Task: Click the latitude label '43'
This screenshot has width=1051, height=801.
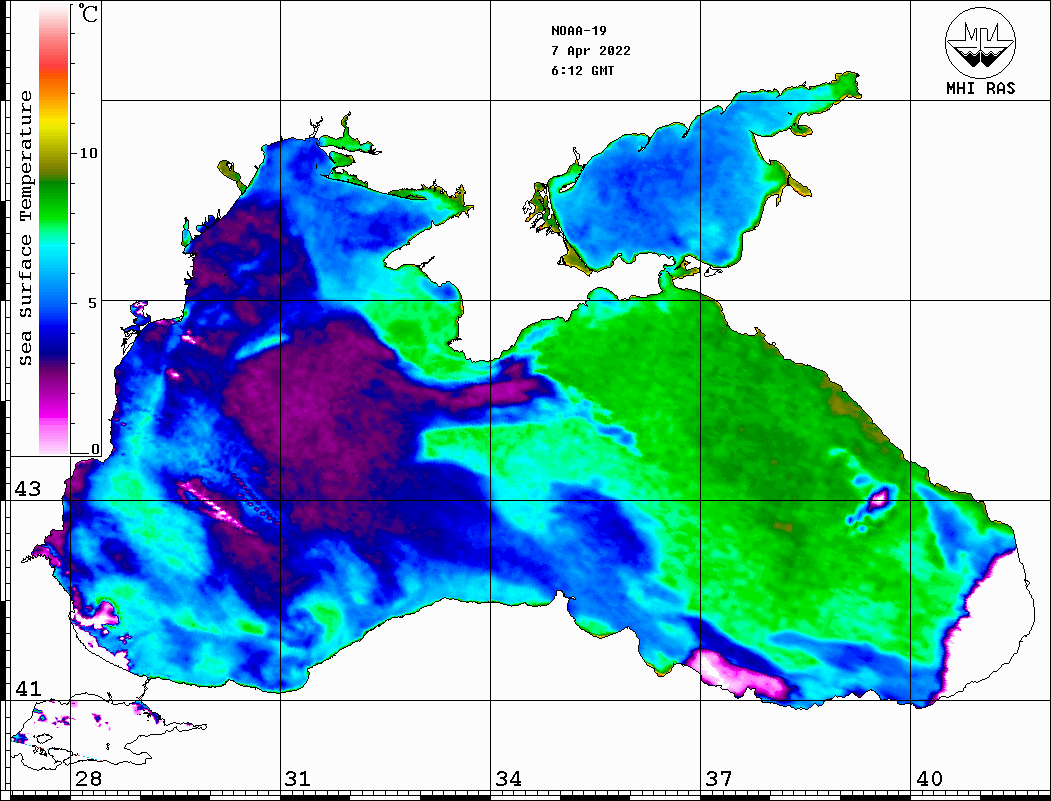Action: coord(28,489)
